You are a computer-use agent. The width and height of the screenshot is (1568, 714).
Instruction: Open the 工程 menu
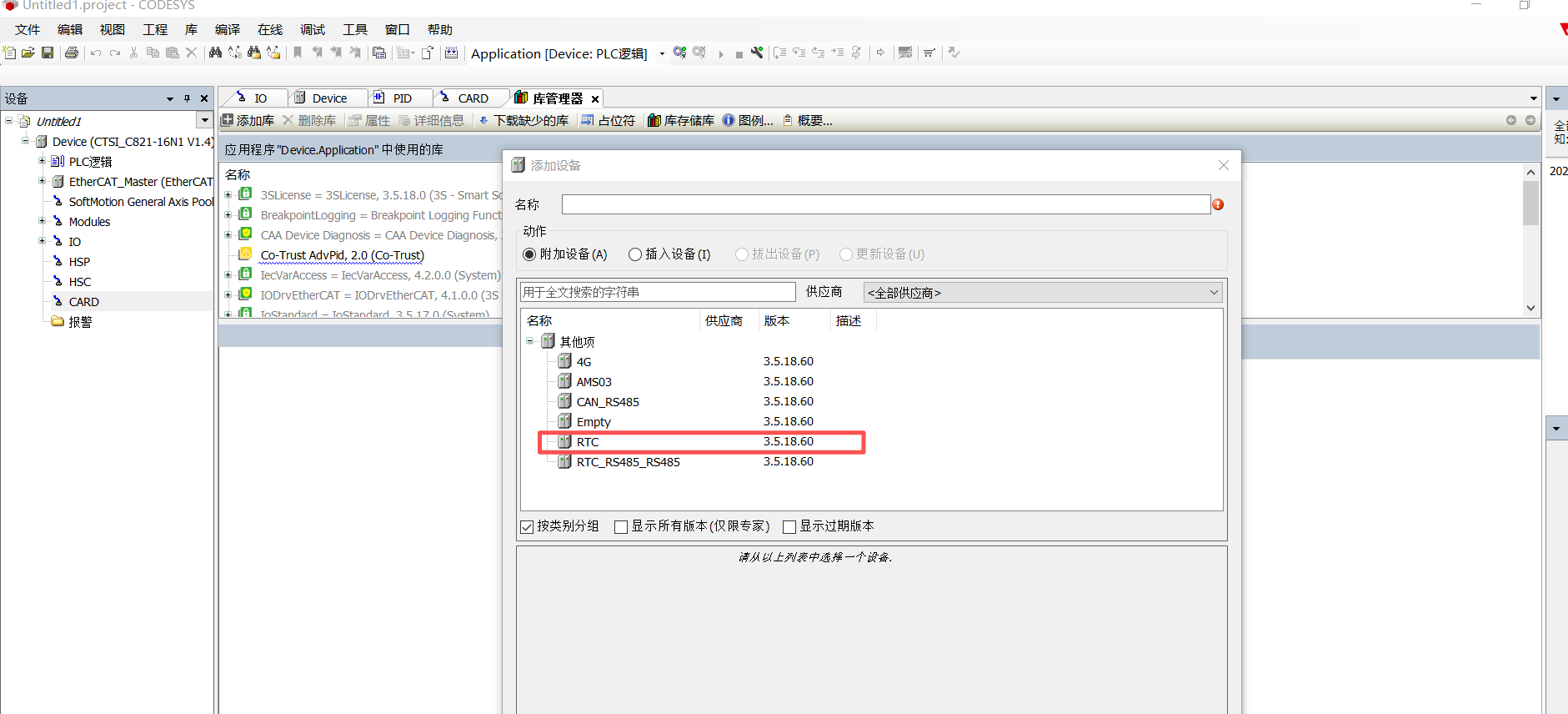coord(155,29)
